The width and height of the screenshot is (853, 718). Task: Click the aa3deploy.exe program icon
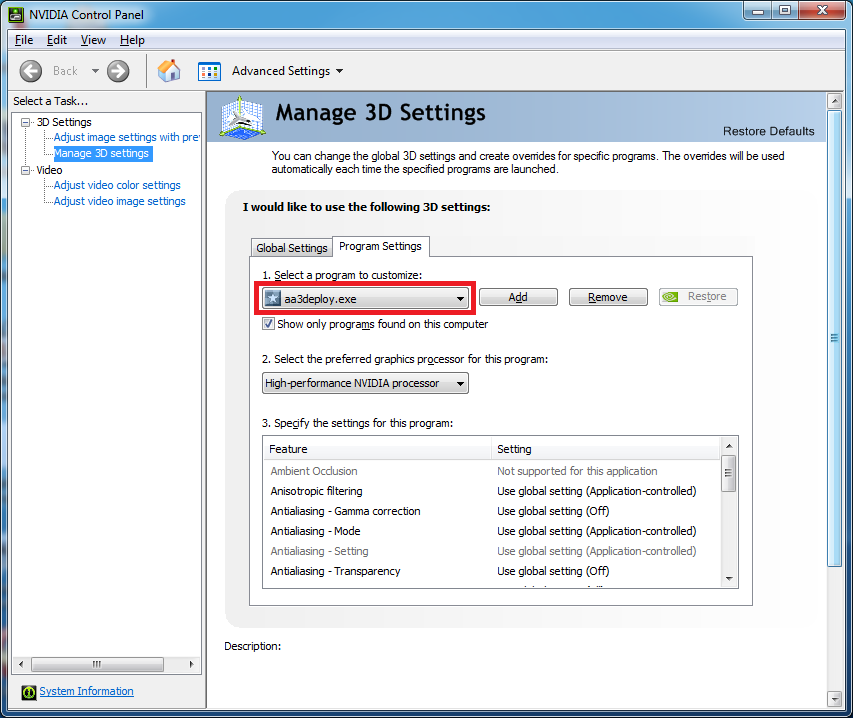273,298
